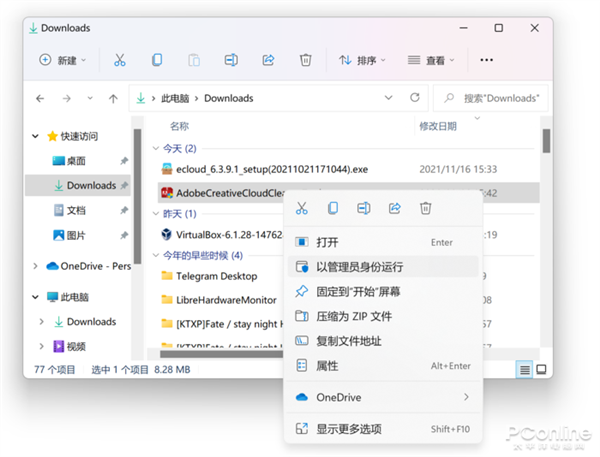Image resolution: width=600 pixels, height=457 pixels.
Task: Click the Cut icon in the top toolbar
Action: tap(120, 60)
